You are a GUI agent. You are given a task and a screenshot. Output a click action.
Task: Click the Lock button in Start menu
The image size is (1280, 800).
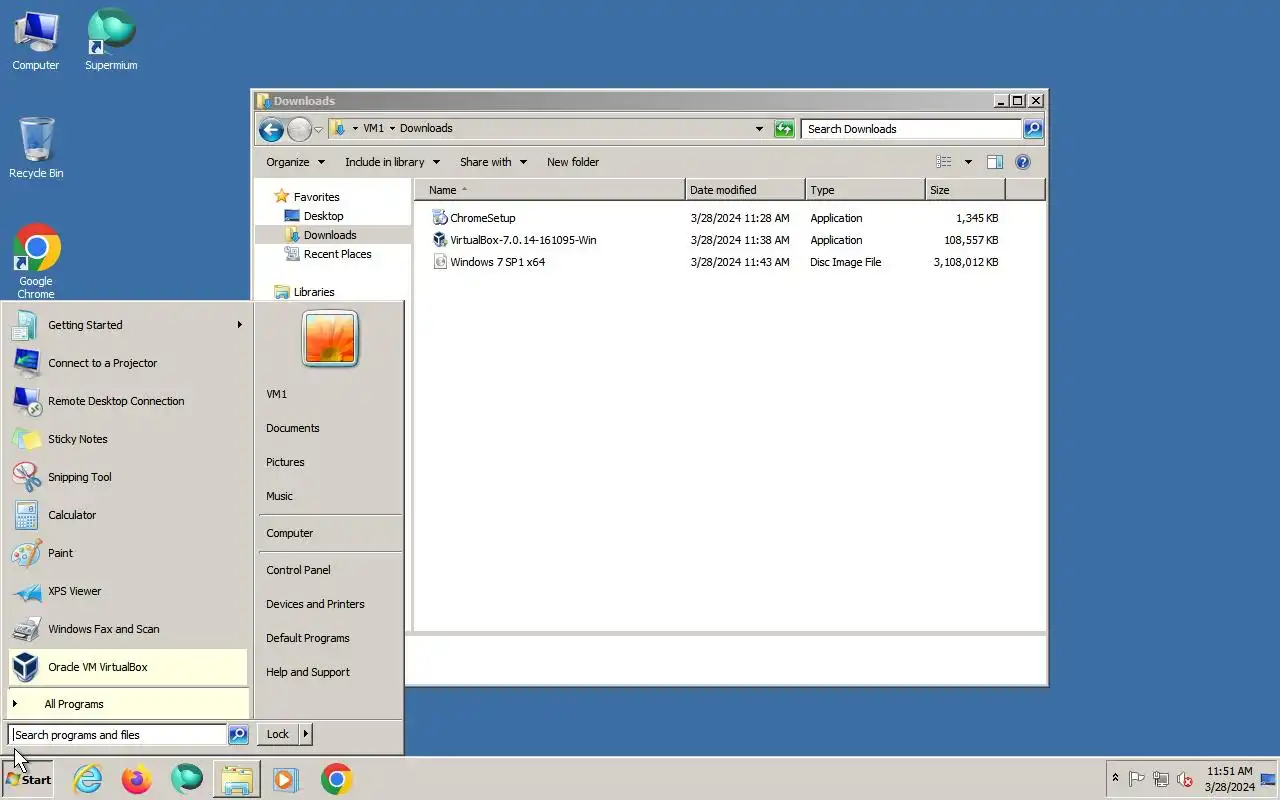(278, 734)
